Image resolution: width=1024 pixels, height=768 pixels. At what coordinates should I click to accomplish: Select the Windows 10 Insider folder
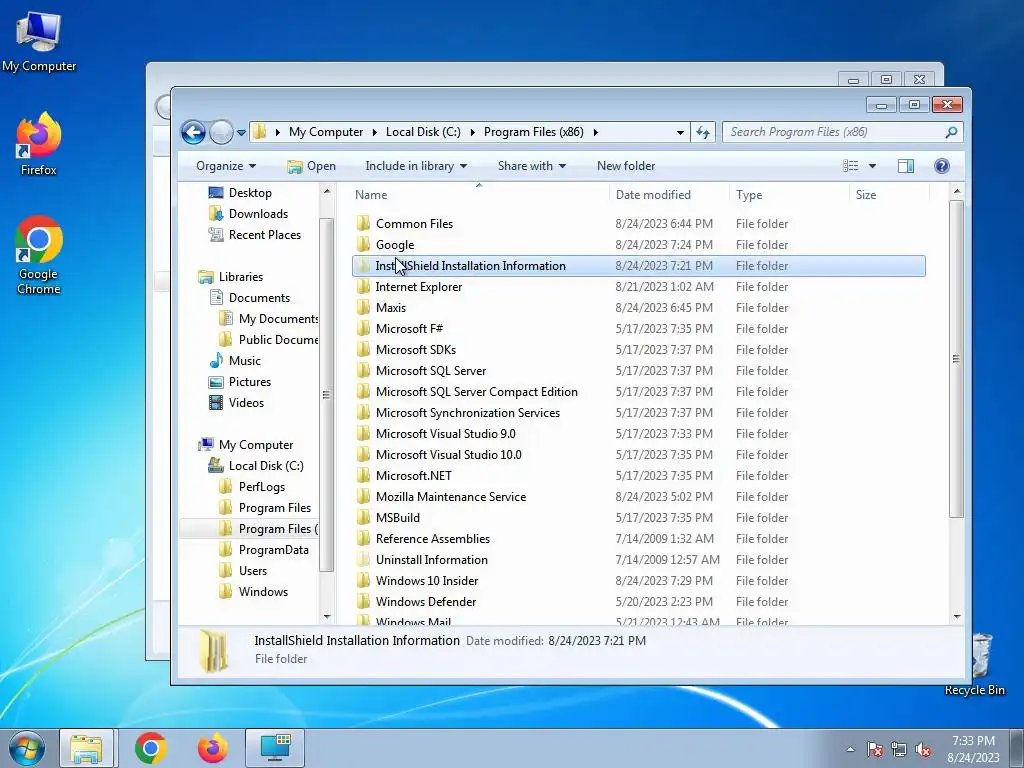pyautogui.click(x=427, y=581)
